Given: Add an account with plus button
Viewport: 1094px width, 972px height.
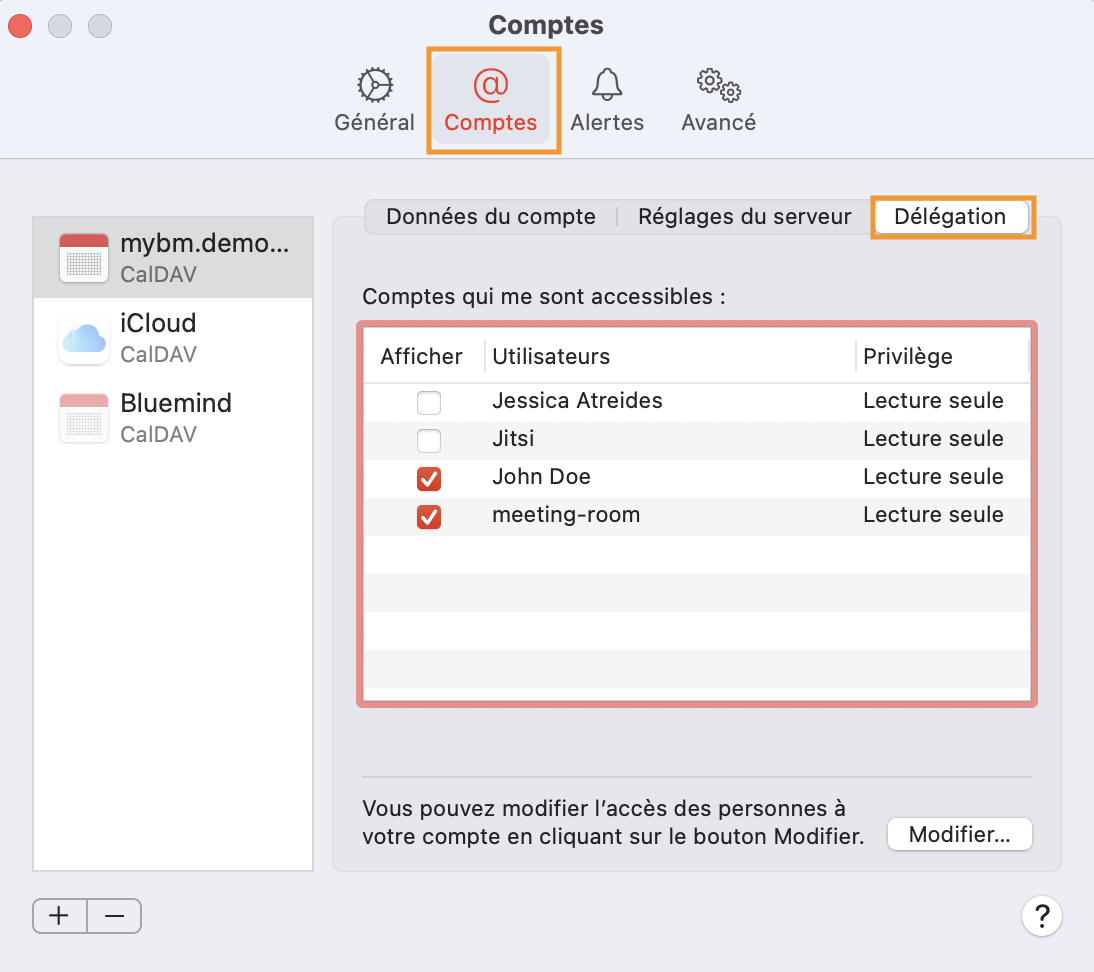Looking at the screenshot, I should coord(60,916).
